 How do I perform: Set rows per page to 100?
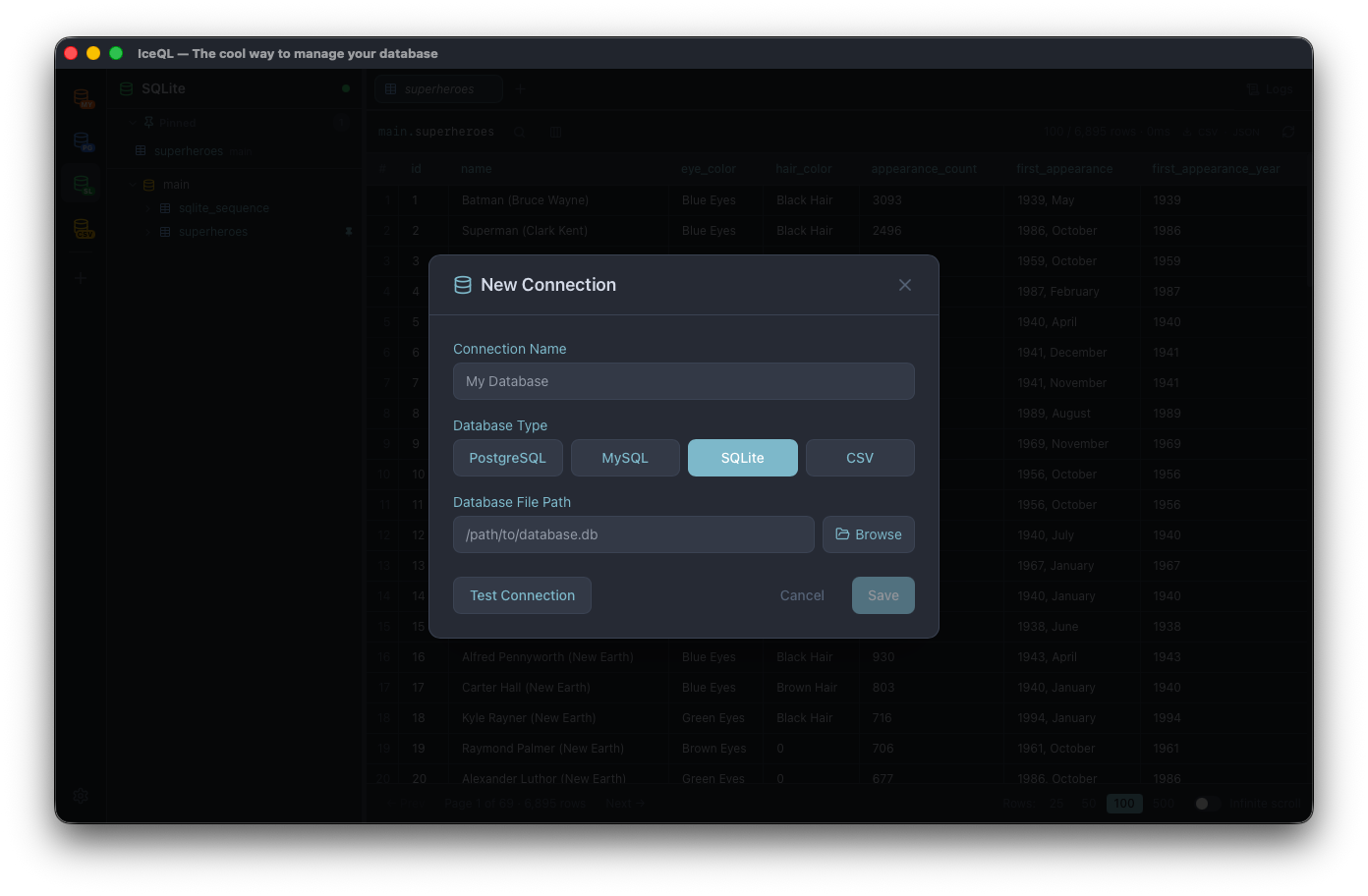point(1124,804)
